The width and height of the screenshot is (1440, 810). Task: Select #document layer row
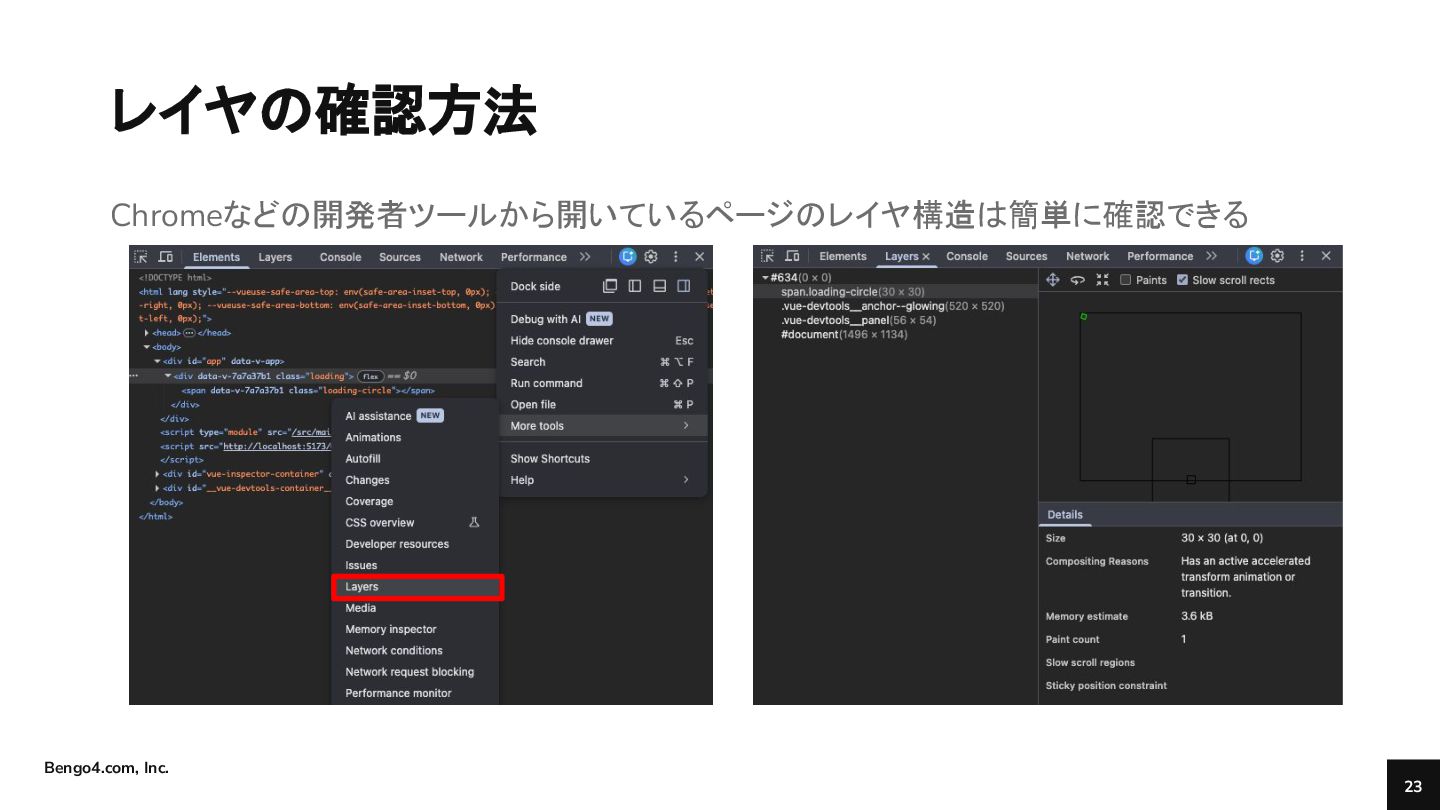tap(896, 334)
